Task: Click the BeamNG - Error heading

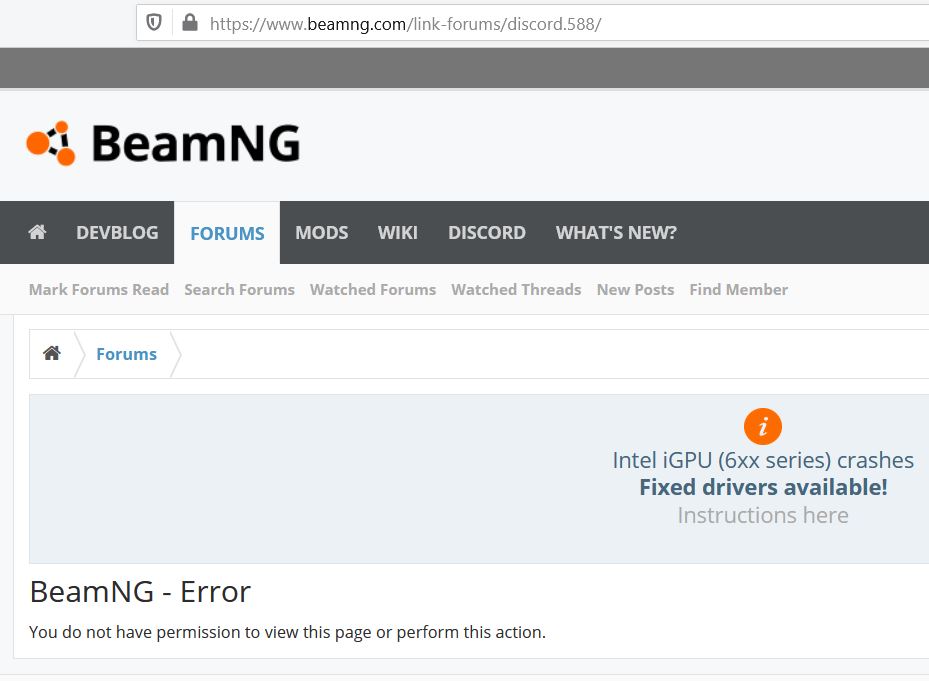Action: [x=140, y=592]
